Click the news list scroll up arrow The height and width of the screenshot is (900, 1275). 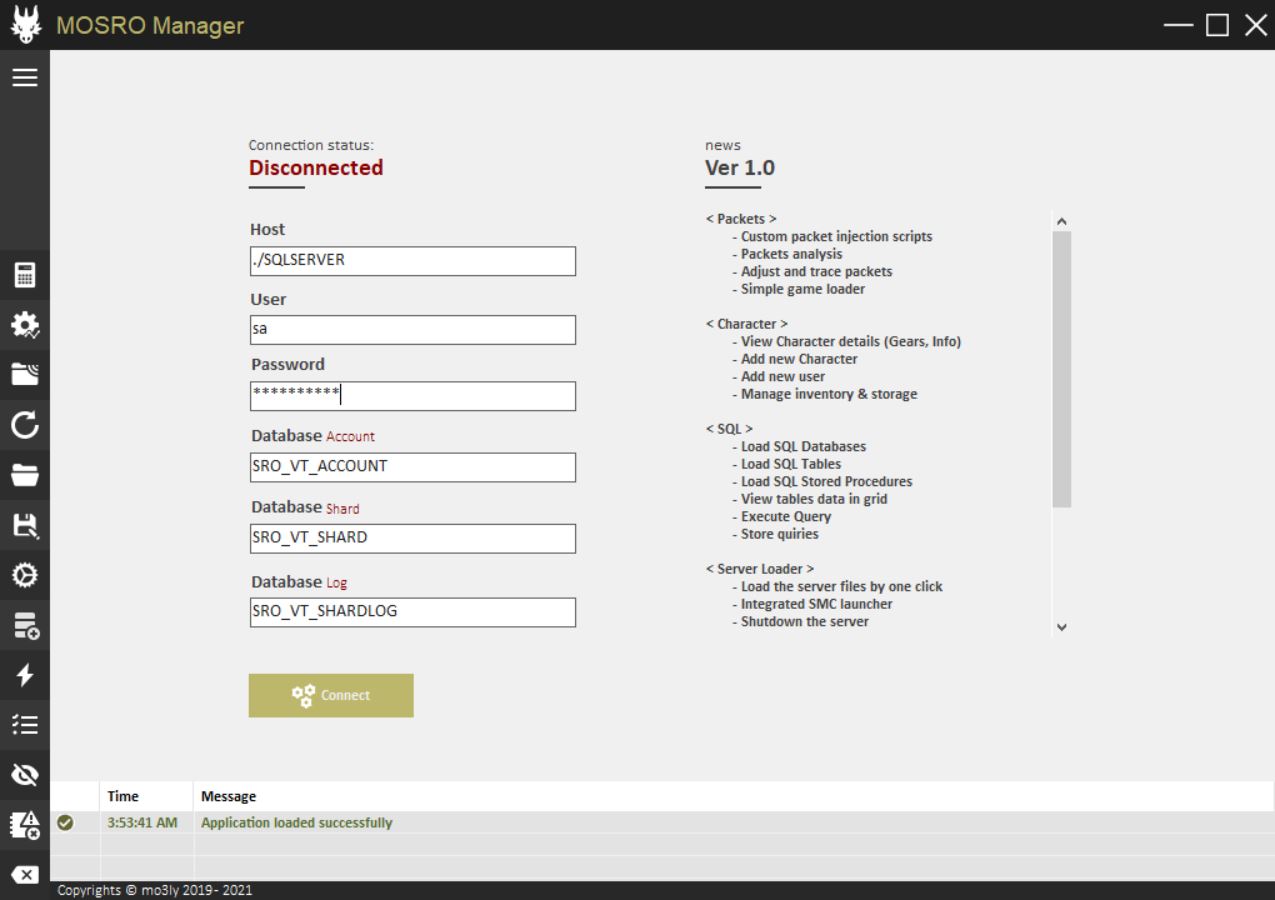[1062, 220]
